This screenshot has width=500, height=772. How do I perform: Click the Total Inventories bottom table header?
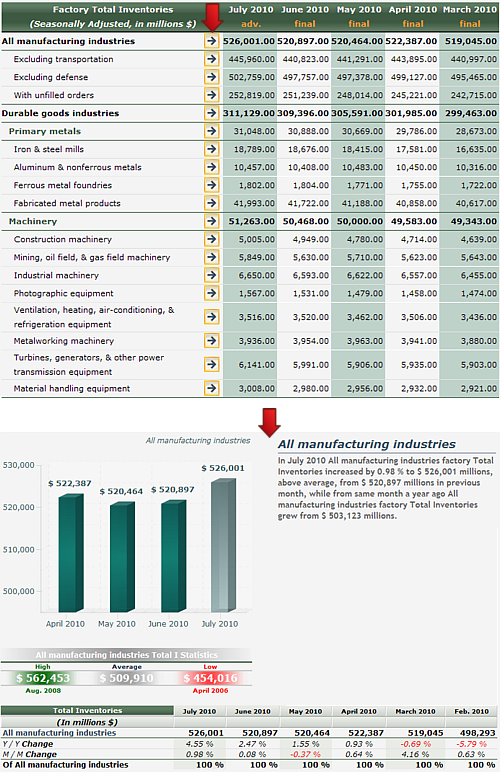pos(88,710)
